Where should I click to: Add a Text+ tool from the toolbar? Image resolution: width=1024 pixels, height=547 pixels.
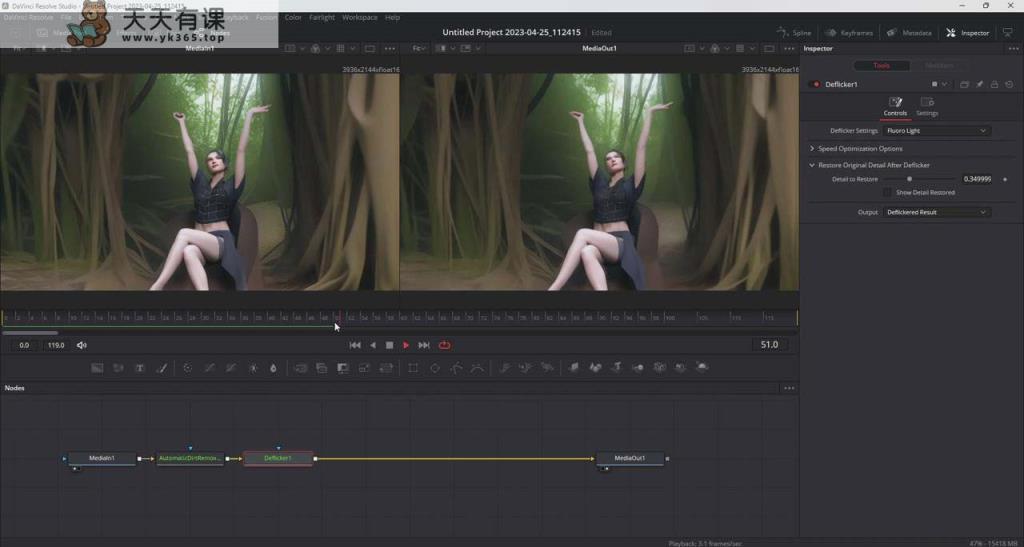[140, 367]
